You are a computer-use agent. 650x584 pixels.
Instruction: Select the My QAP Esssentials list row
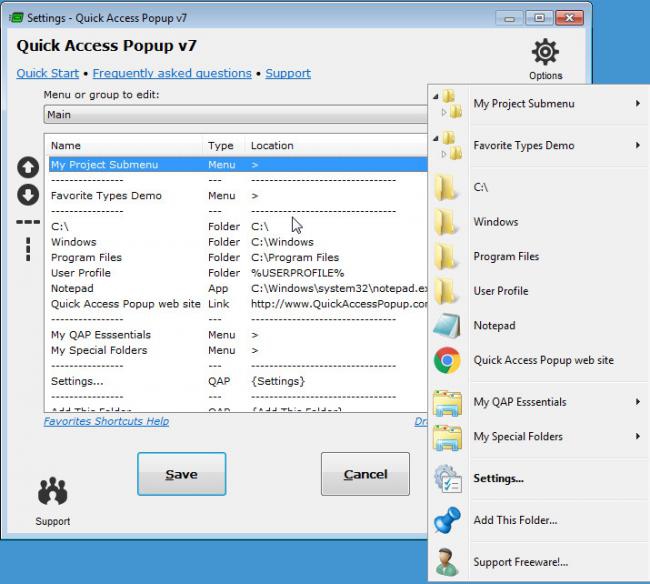point(238,334)
